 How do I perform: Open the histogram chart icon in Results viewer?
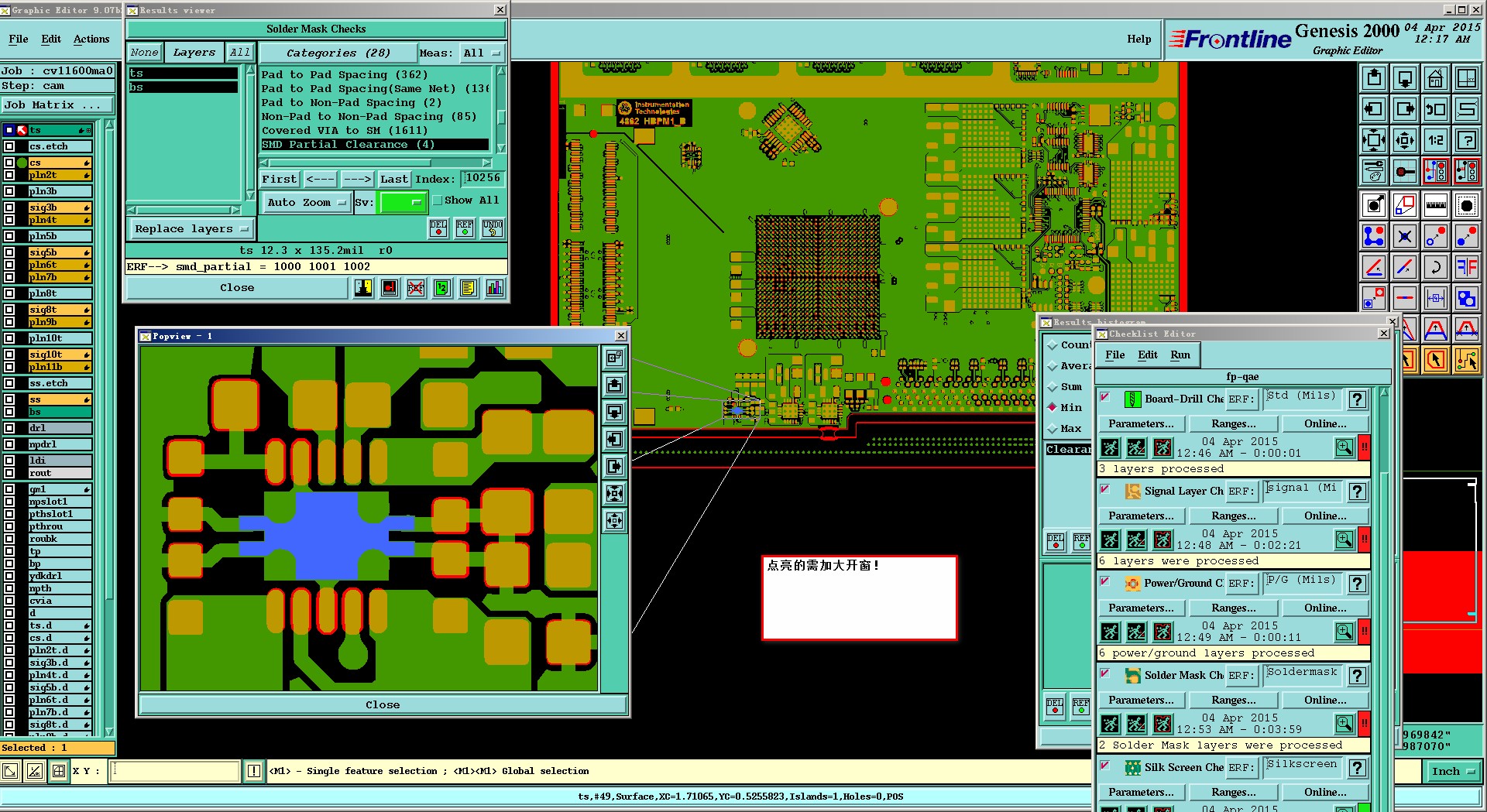[x=495, y=288]
